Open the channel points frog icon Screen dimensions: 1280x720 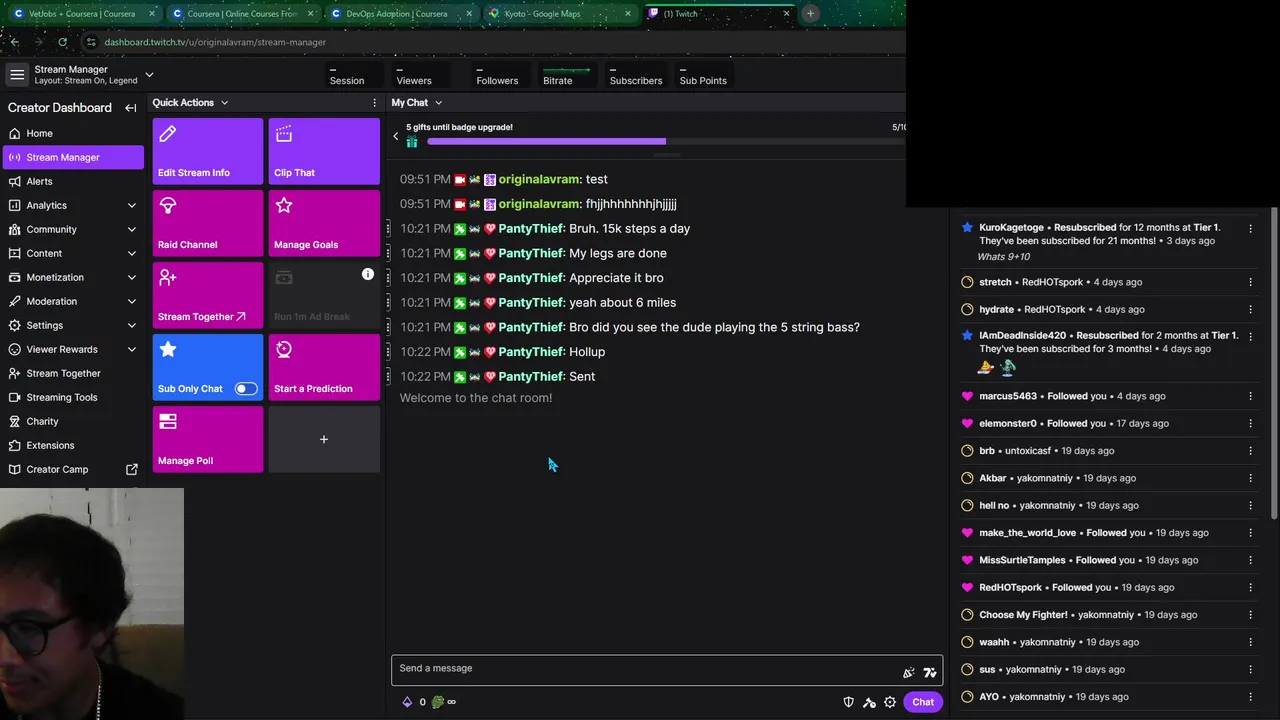[437, 702]
